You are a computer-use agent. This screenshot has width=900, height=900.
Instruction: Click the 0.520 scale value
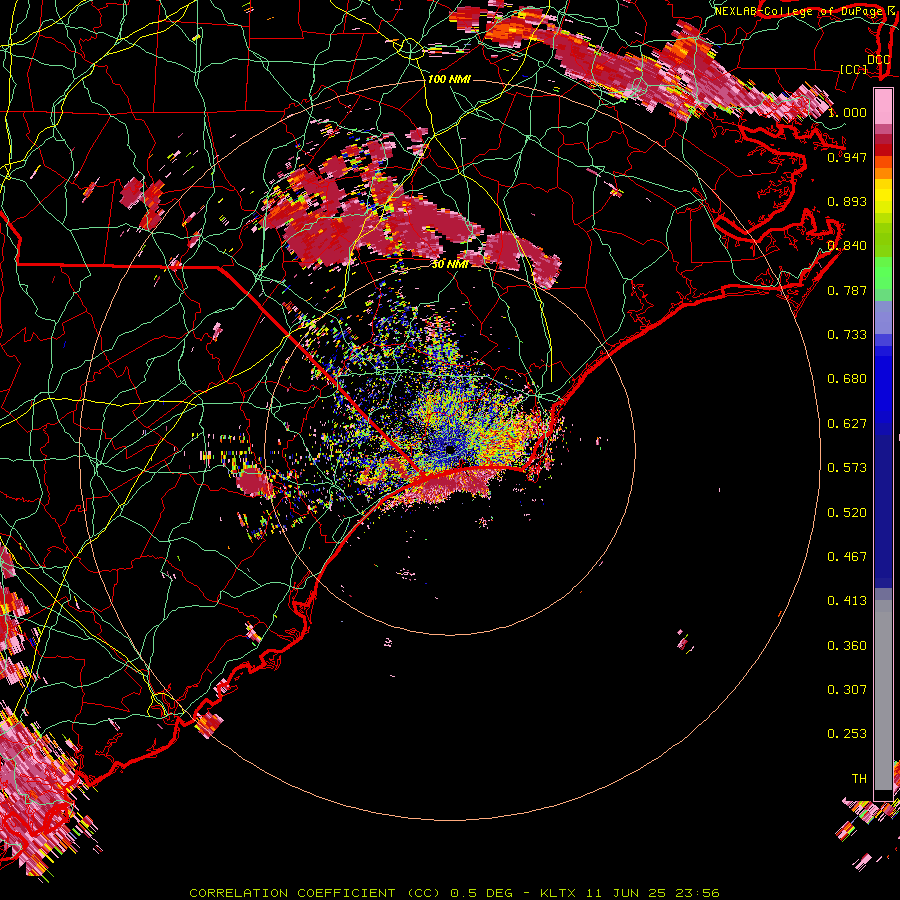click(847, 513)
